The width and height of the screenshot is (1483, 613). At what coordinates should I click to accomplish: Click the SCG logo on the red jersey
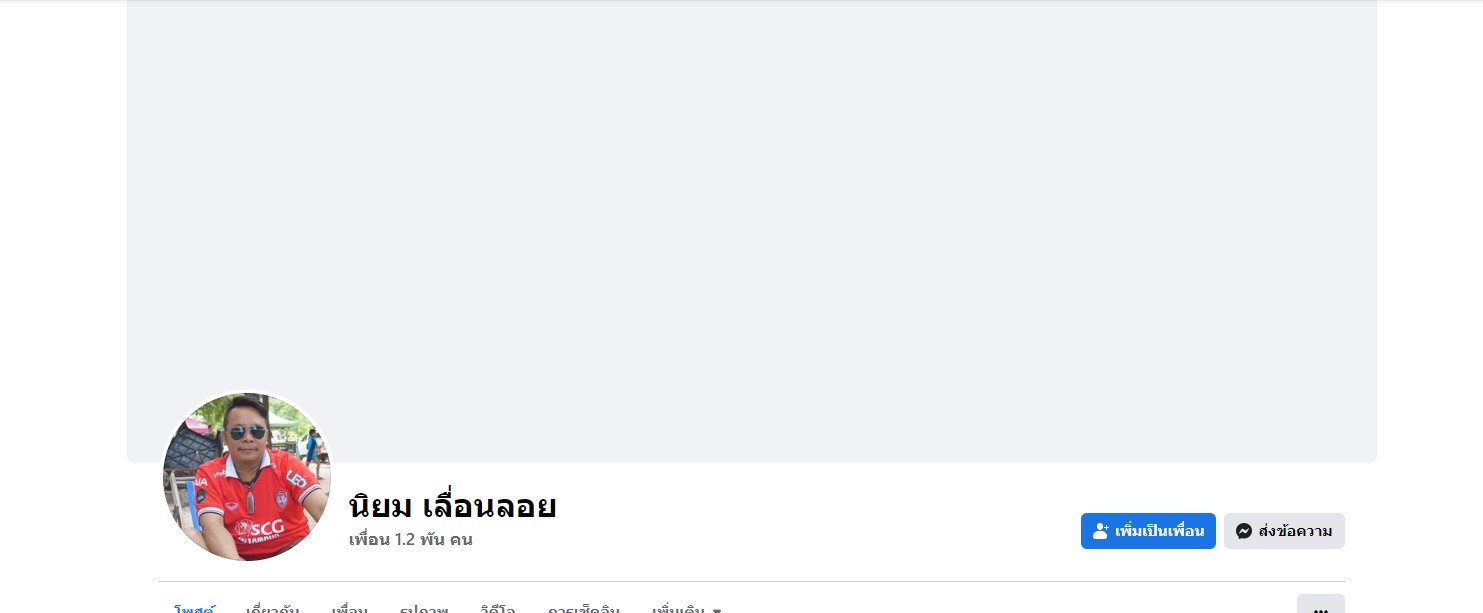click(260, 527)
